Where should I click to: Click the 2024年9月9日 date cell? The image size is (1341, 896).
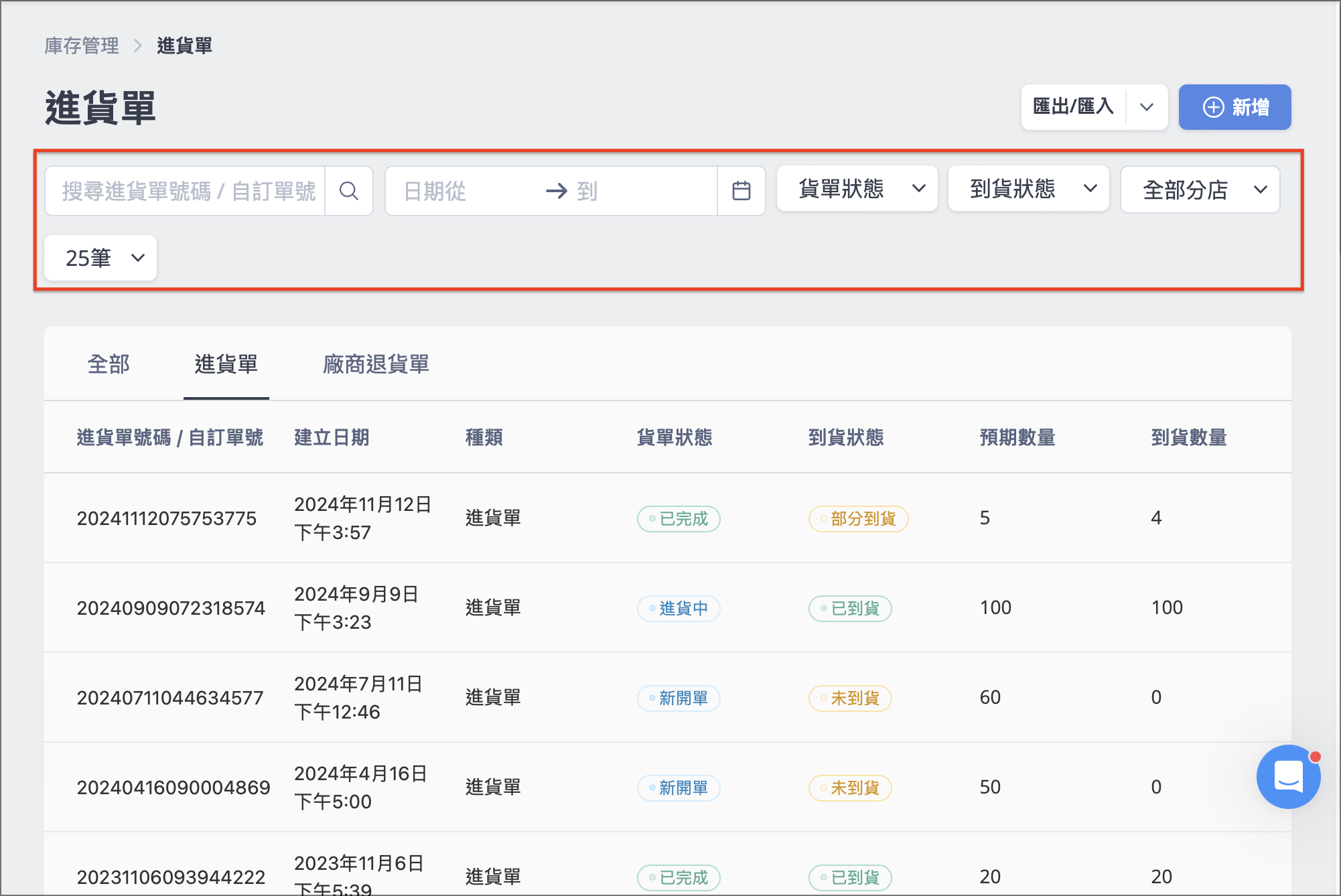(x=356, y=608)
